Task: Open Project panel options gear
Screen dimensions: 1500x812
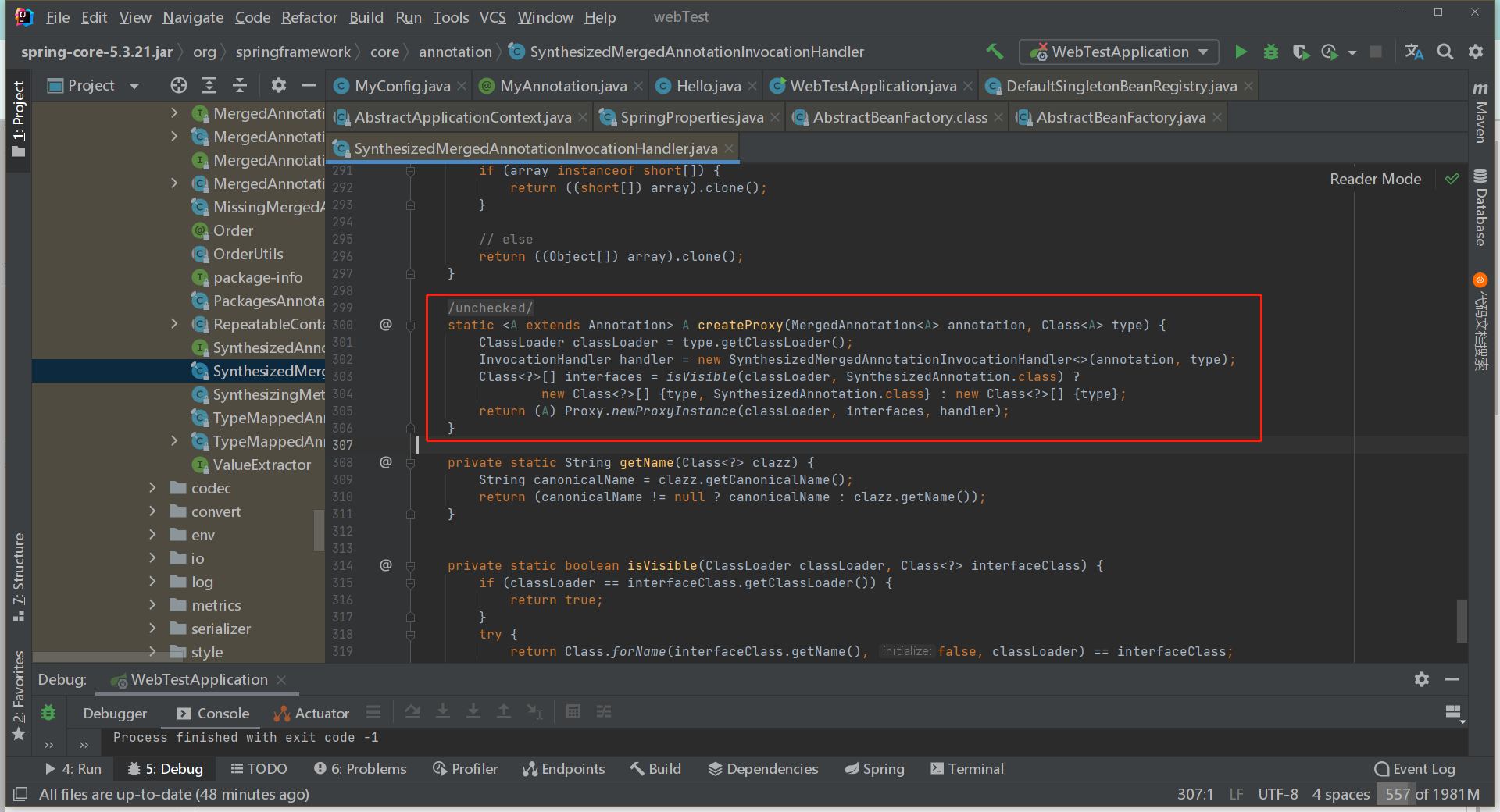Action: pyautogui.click(x=279, y=85)
